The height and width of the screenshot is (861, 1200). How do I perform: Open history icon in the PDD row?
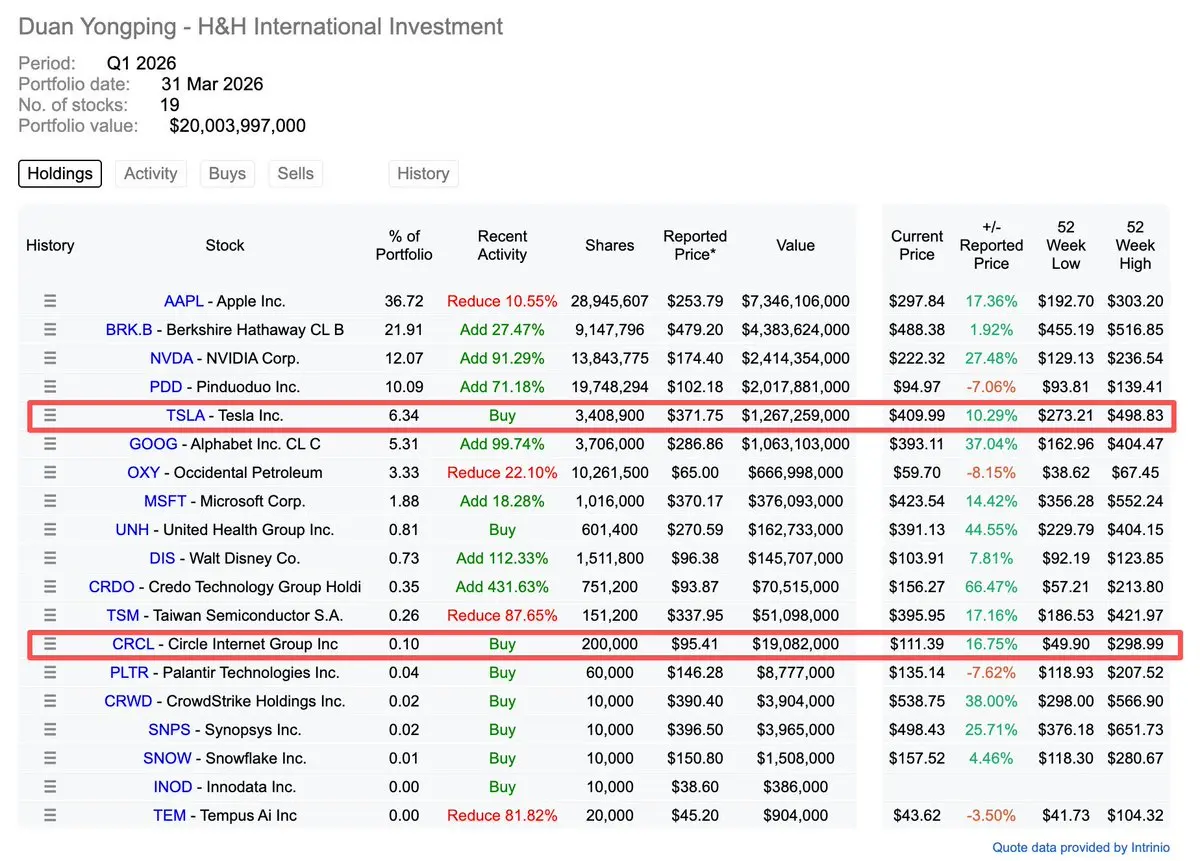tap(50, 386)
